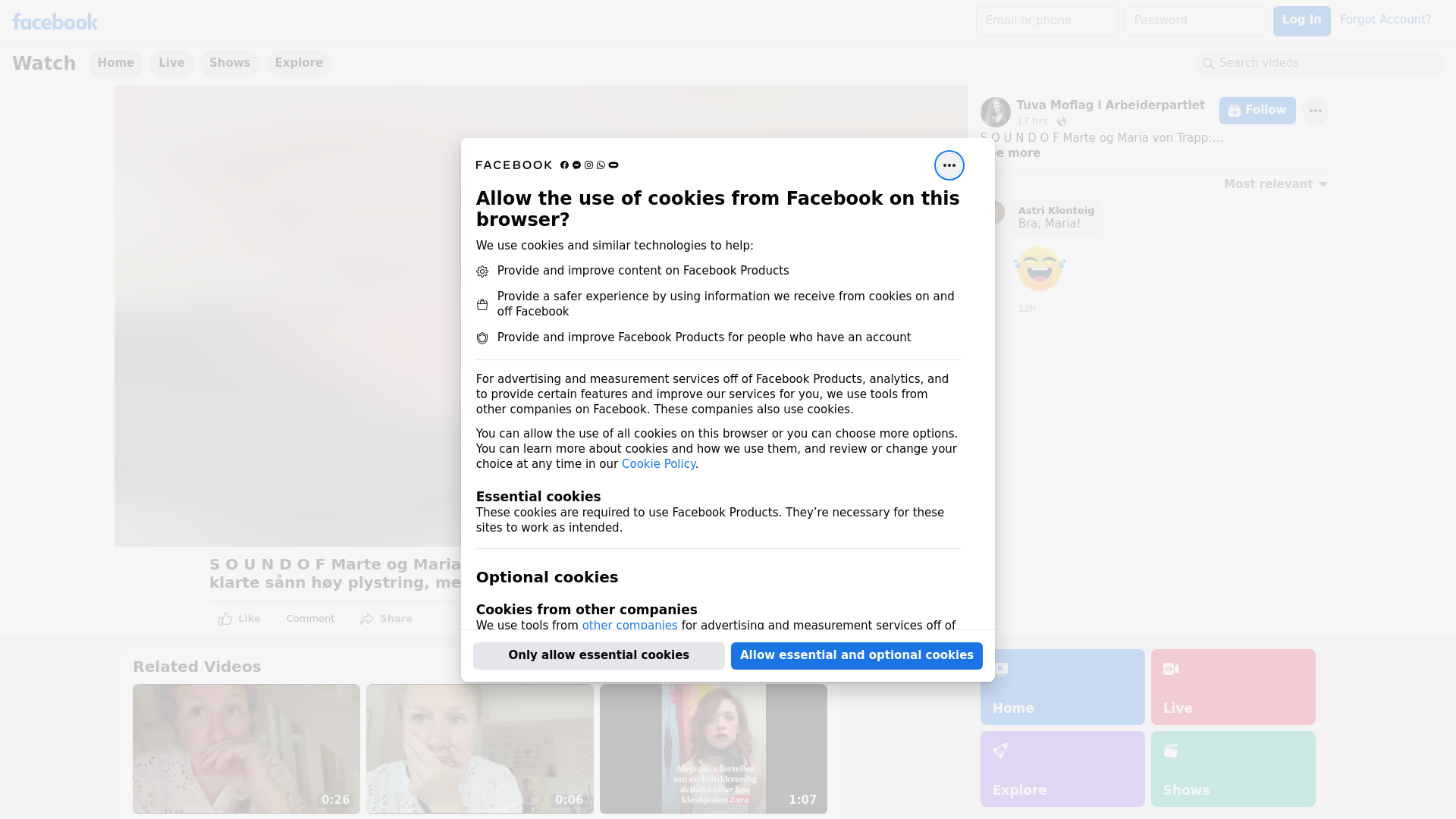Viewport: 1456px width, 819px height.
Task: Click the Share arrow icon
Action: [367, 619]
